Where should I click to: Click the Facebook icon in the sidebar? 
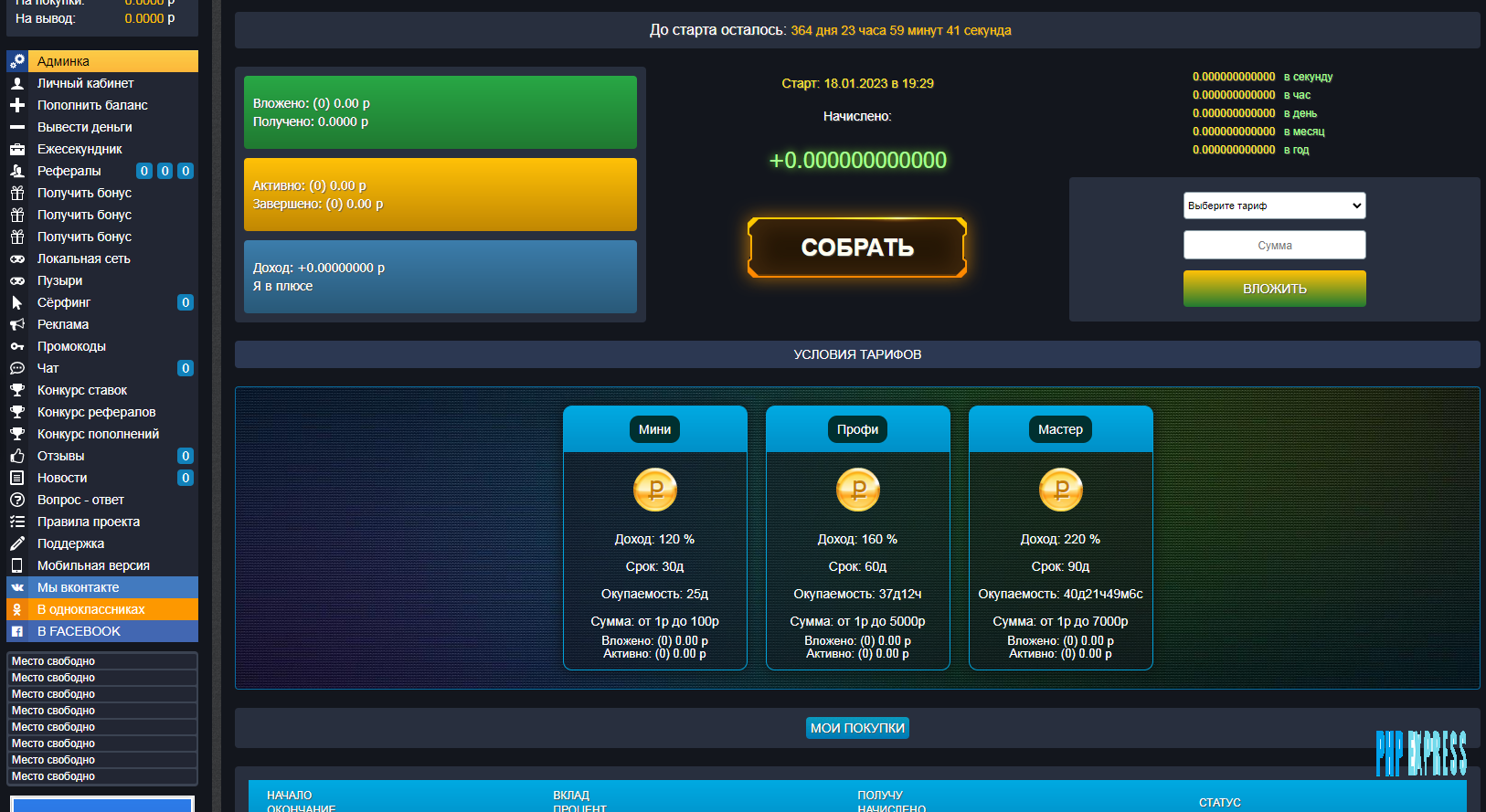17,631
